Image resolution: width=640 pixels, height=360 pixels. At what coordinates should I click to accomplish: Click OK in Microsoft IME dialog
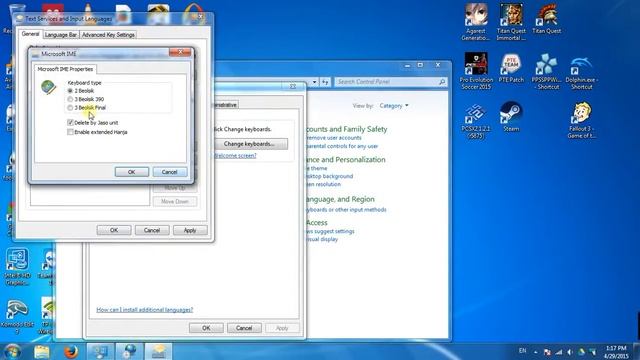coord(131,172)
